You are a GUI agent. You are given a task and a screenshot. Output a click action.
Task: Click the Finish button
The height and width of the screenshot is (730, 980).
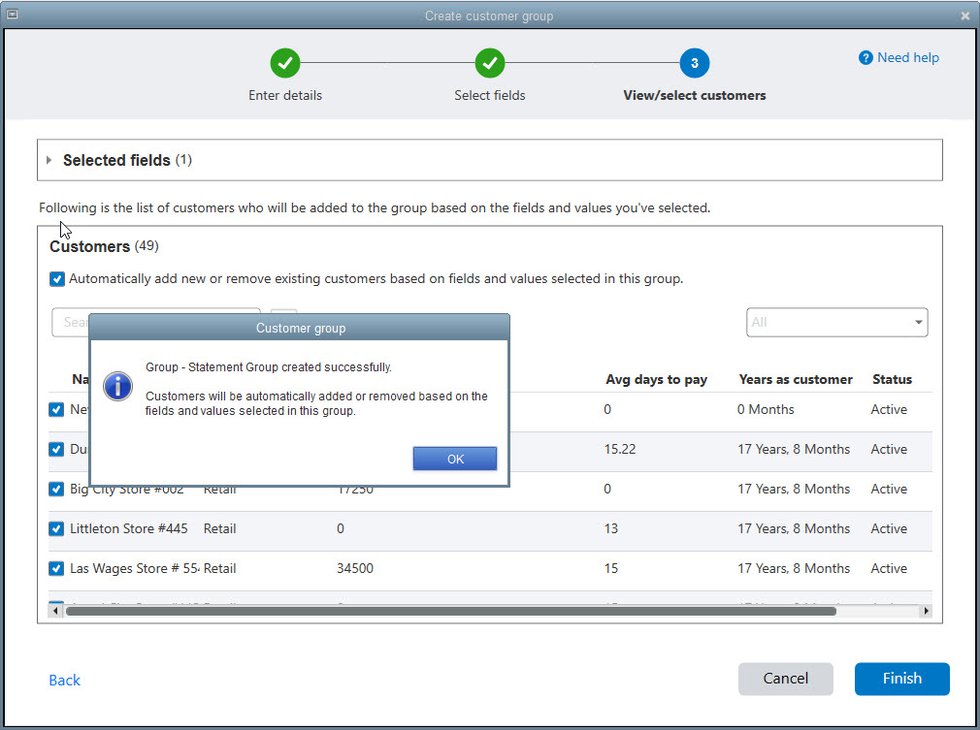(x=901, y=678)
